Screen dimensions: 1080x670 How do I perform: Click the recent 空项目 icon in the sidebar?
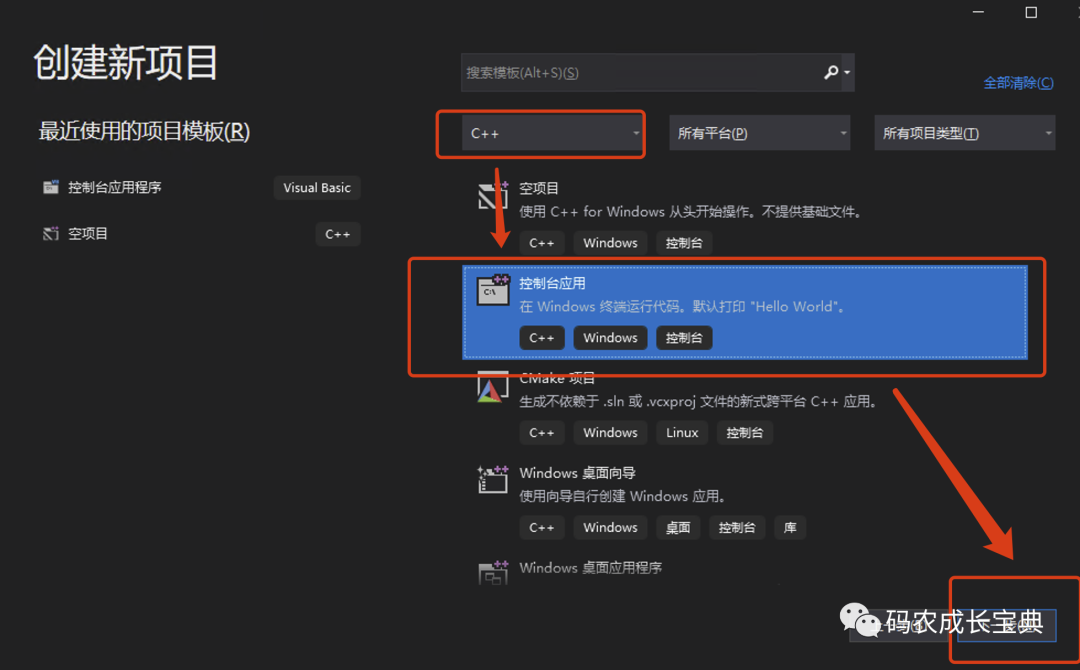coord(50,233)
